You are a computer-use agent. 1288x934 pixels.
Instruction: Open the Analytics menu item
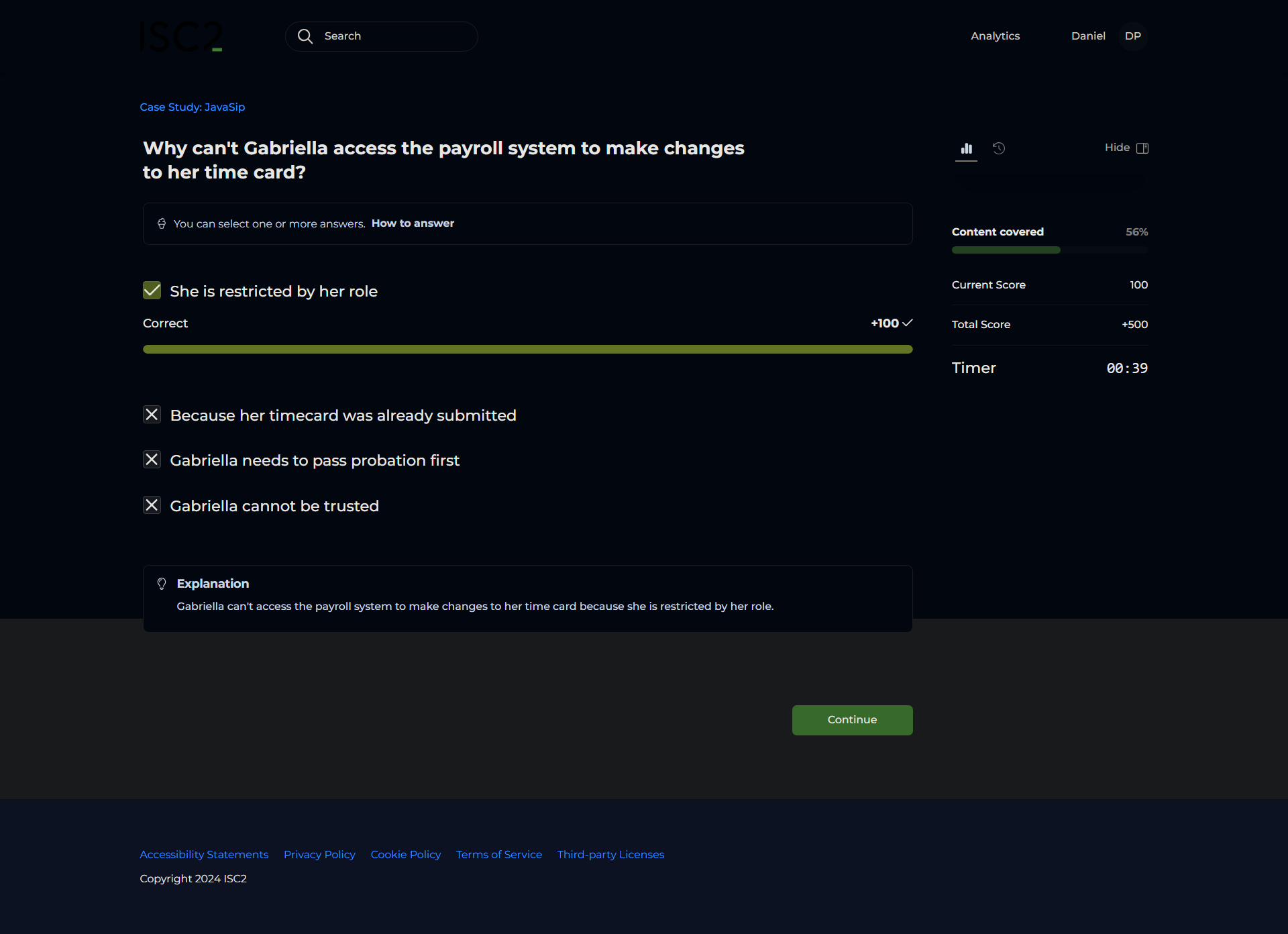point(995,36)
